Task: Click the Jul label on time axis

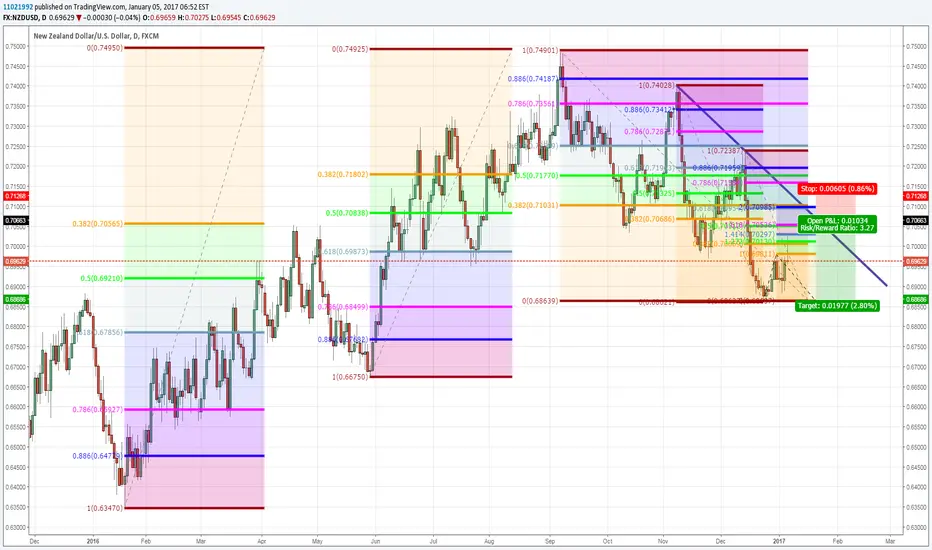Action: tap(433, 542)
